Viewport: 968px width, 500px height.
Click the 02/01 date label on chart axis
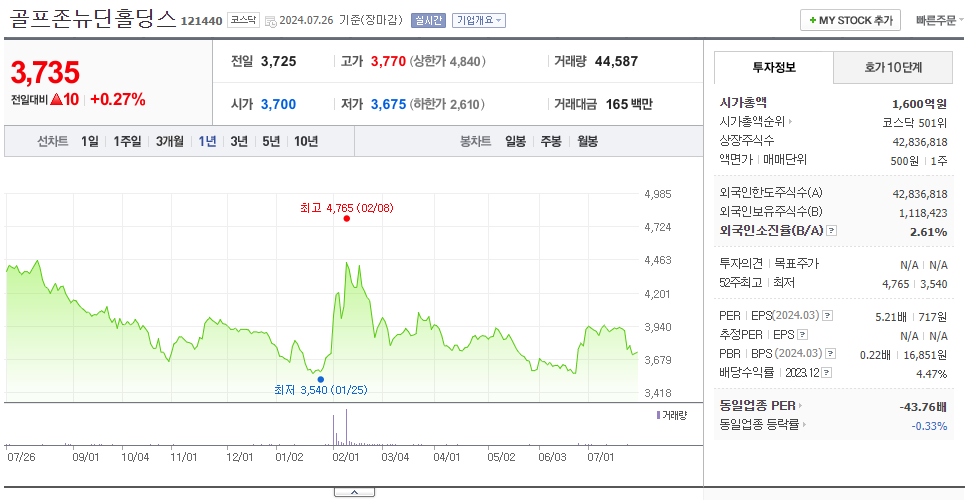click(346, 457)
